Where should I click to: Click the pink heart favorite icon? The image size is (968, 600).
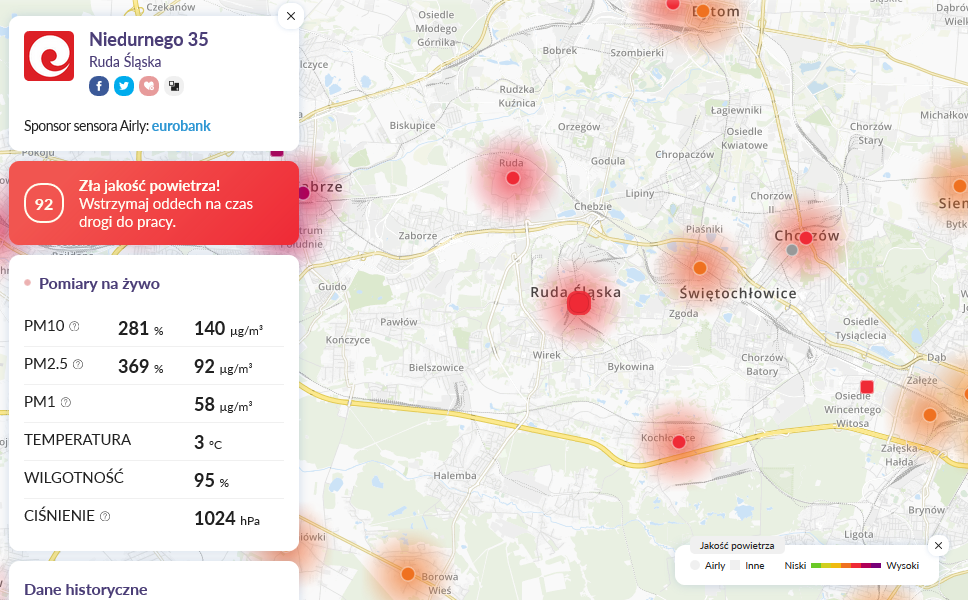tap(149, 86)
